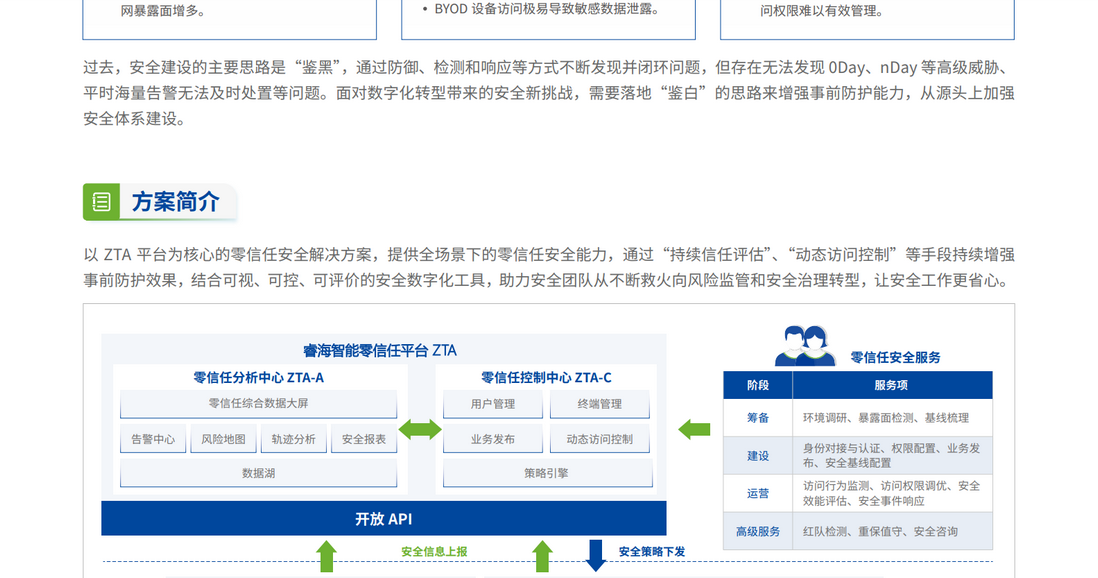Select the 动态访问控制 box
This screenshot has width=1098, height=578.
[x=599, y=439]
